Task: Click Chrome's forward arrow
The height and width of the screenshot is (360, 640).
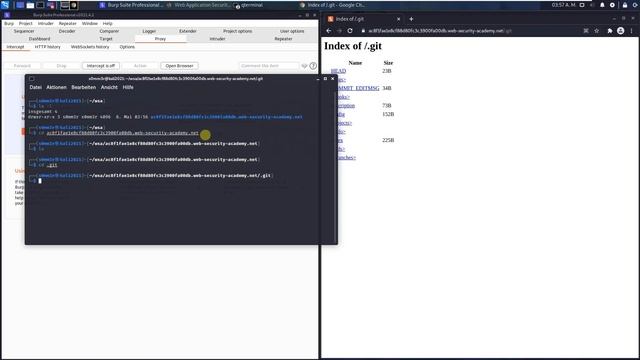Action: pyautogui.click(x=339, y=31)
